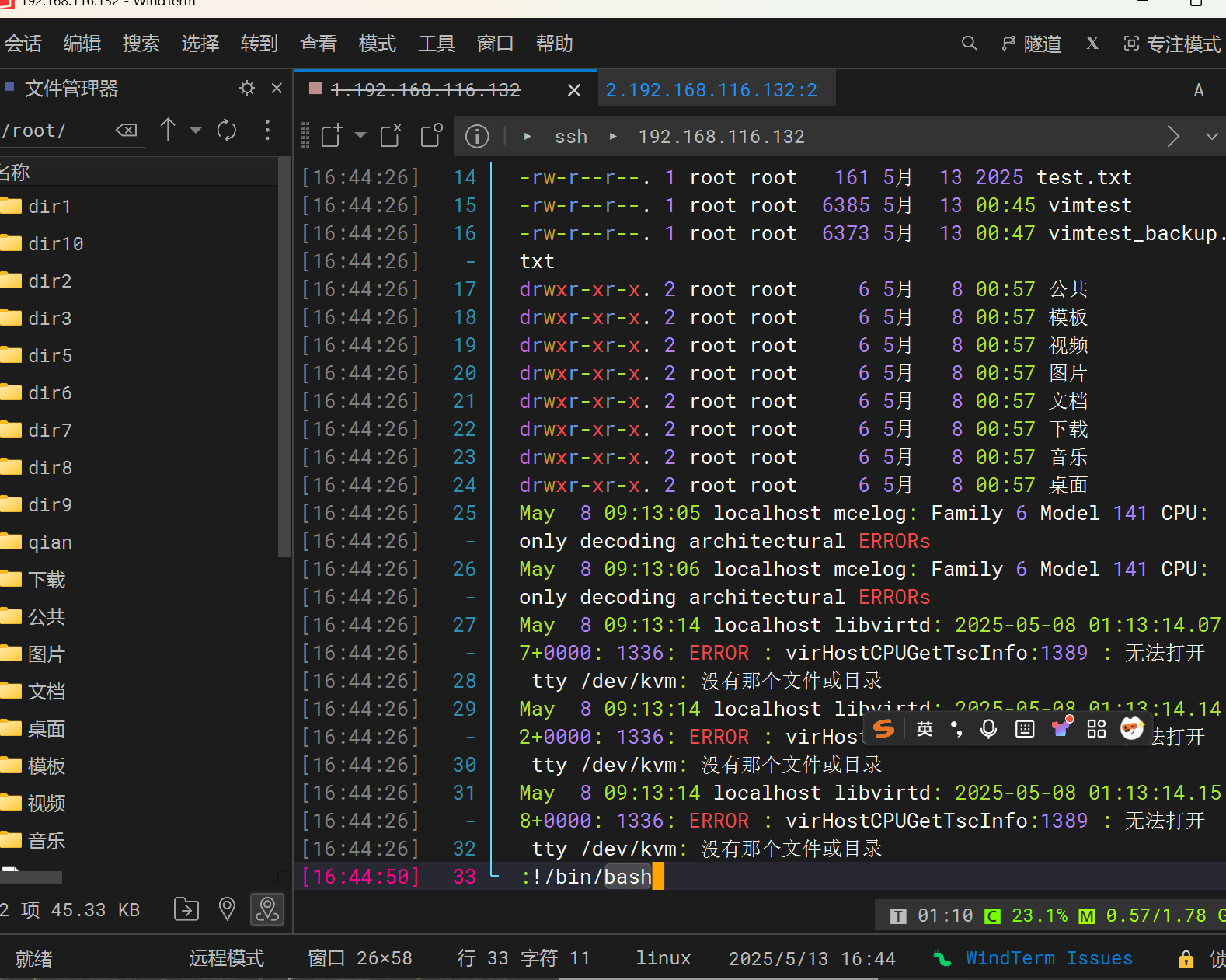Click the close session tab icon
The image size is (1226, 980).
pos(391,136)
